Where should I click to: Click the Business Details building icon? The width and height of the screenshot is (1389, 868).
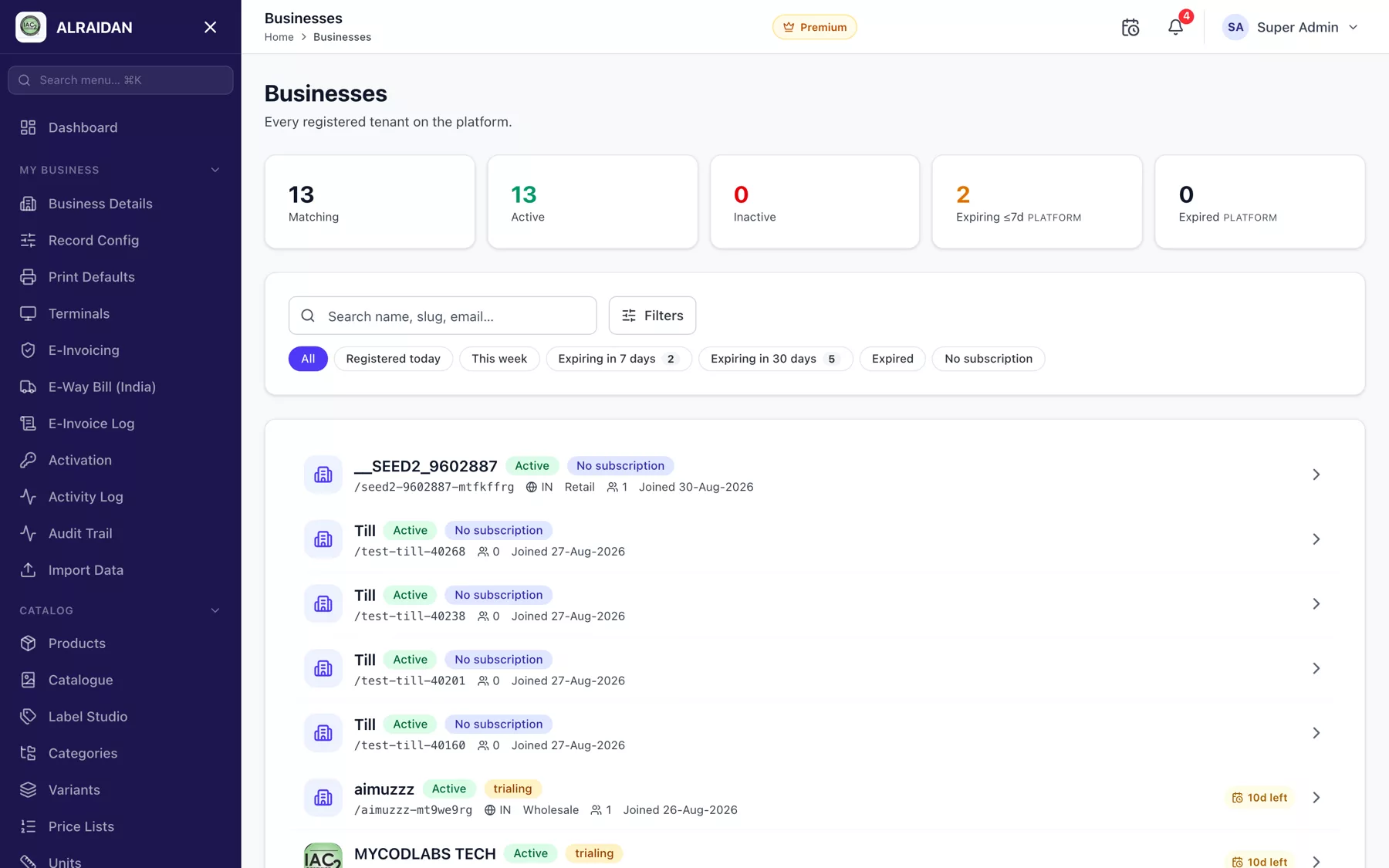click(29, 204)
